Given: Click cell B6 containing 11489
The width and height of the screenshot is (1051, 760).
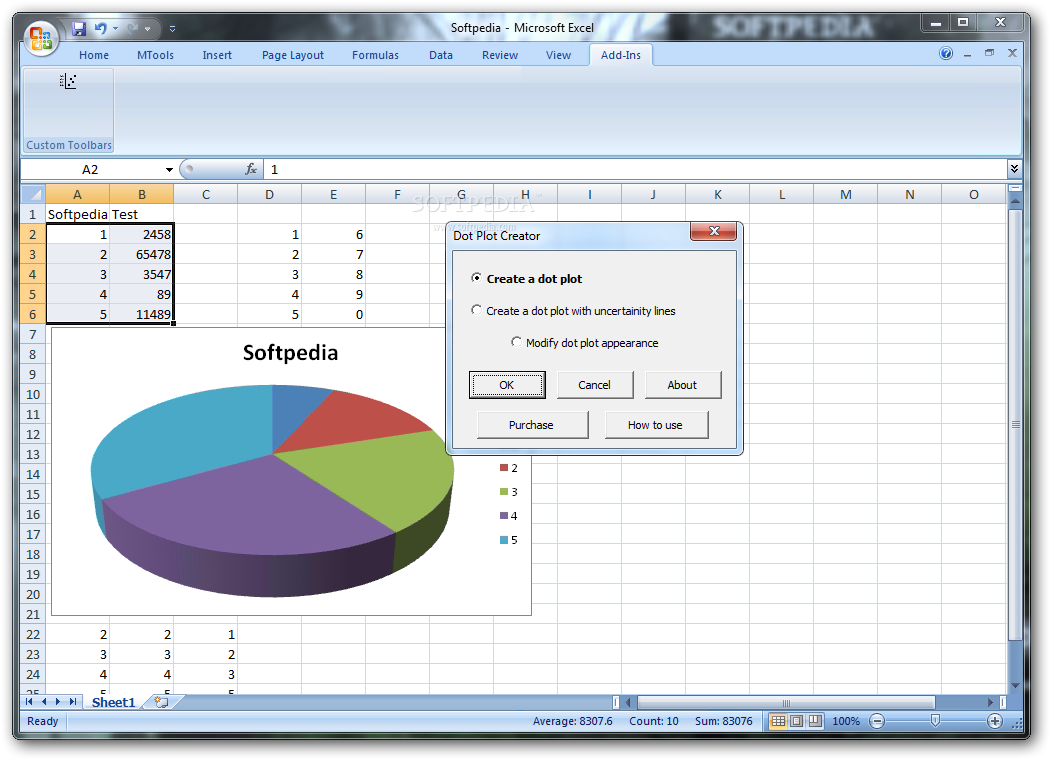Looking at the screenshot, I should coord(141,315).
